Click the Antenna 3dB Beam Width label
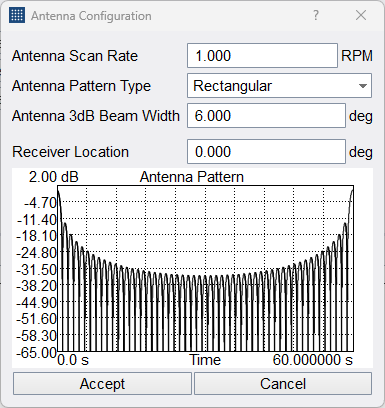Viewport: 385px width, 408px height. pyautogui.click(x=96, y=116)
